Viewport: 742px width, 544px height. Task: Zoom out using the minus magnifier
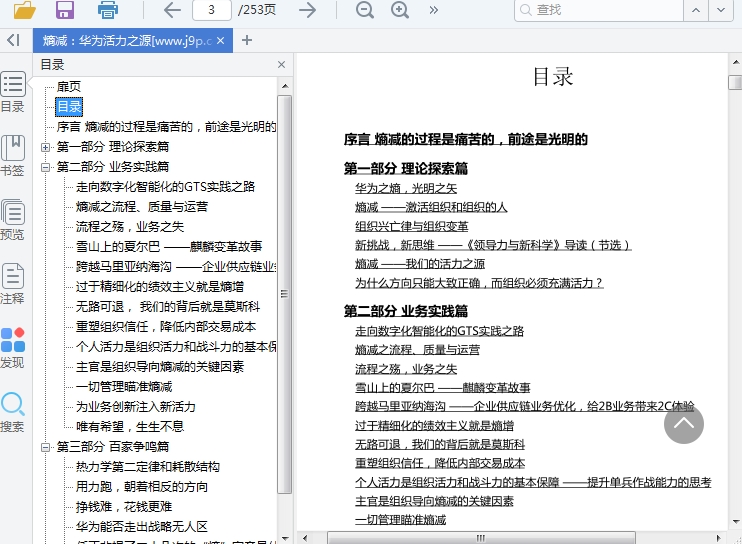click(x=365, y=10)
